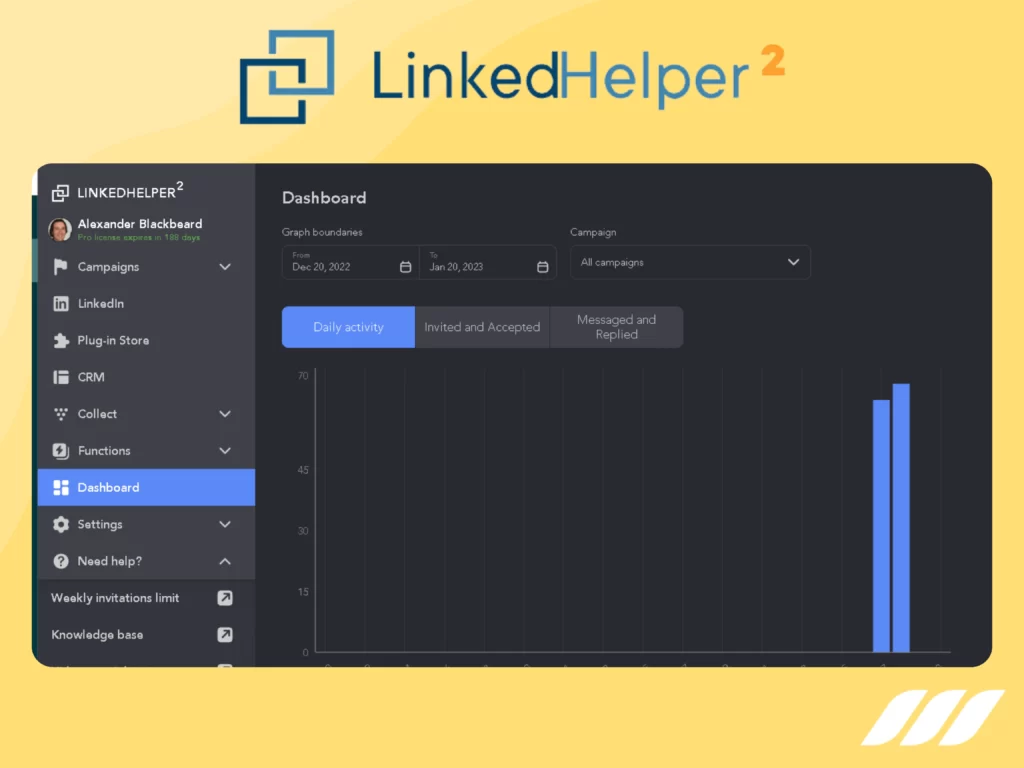Click the shorter blue bar in chart
This screenshot has height=768, width=1024.
click(x=882, y=526)
